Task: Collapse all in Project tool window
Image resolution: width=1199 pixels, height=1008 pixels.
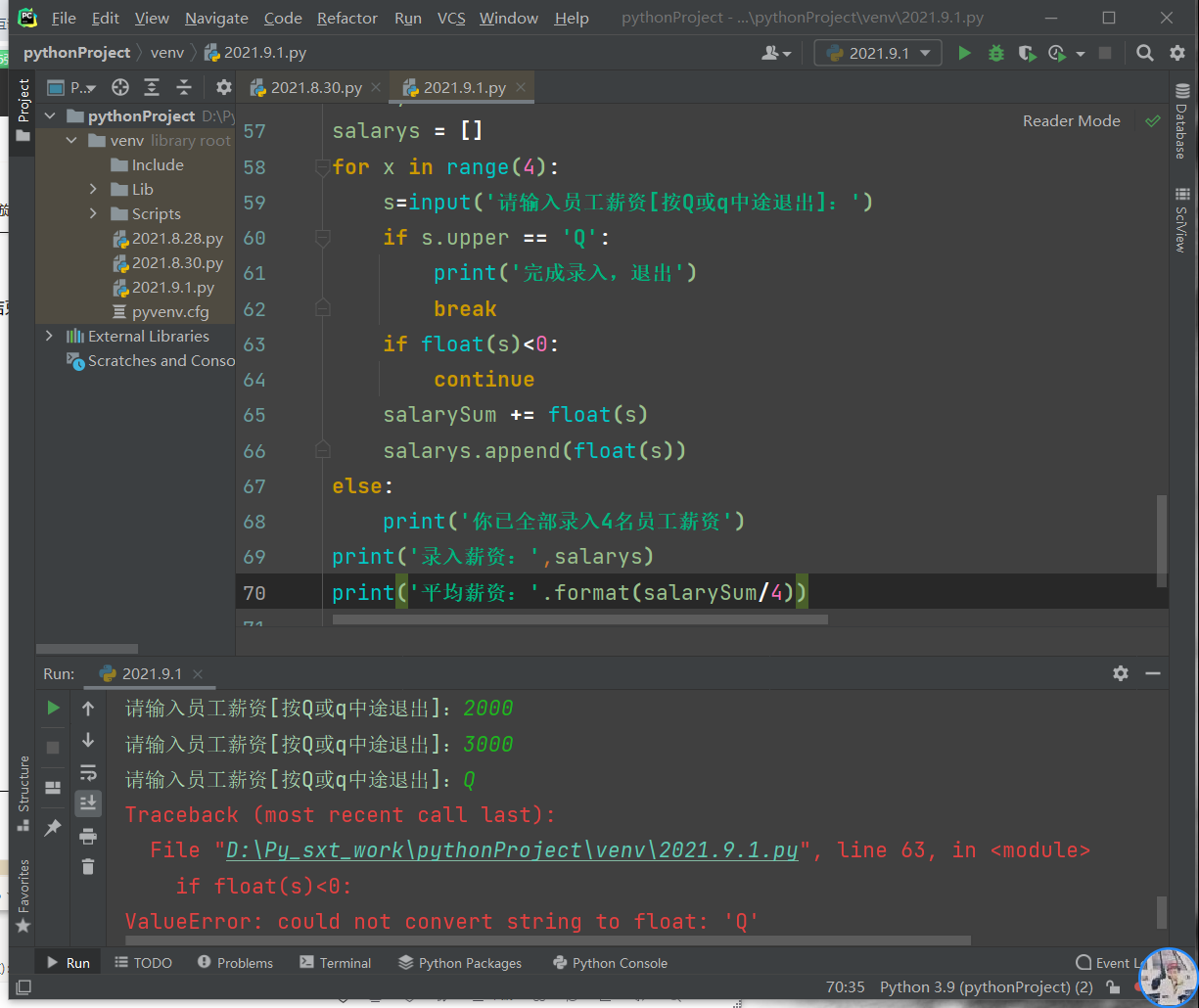Action: click(183, 87)
